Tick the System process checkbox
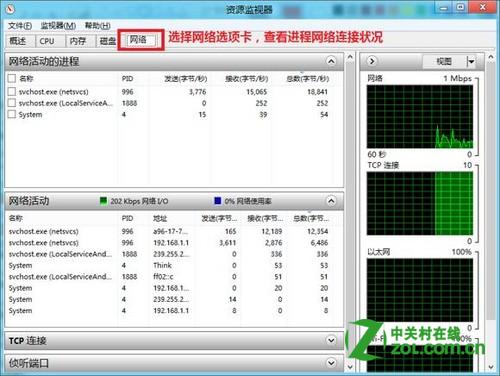500x376 pixels. [12, 114]
